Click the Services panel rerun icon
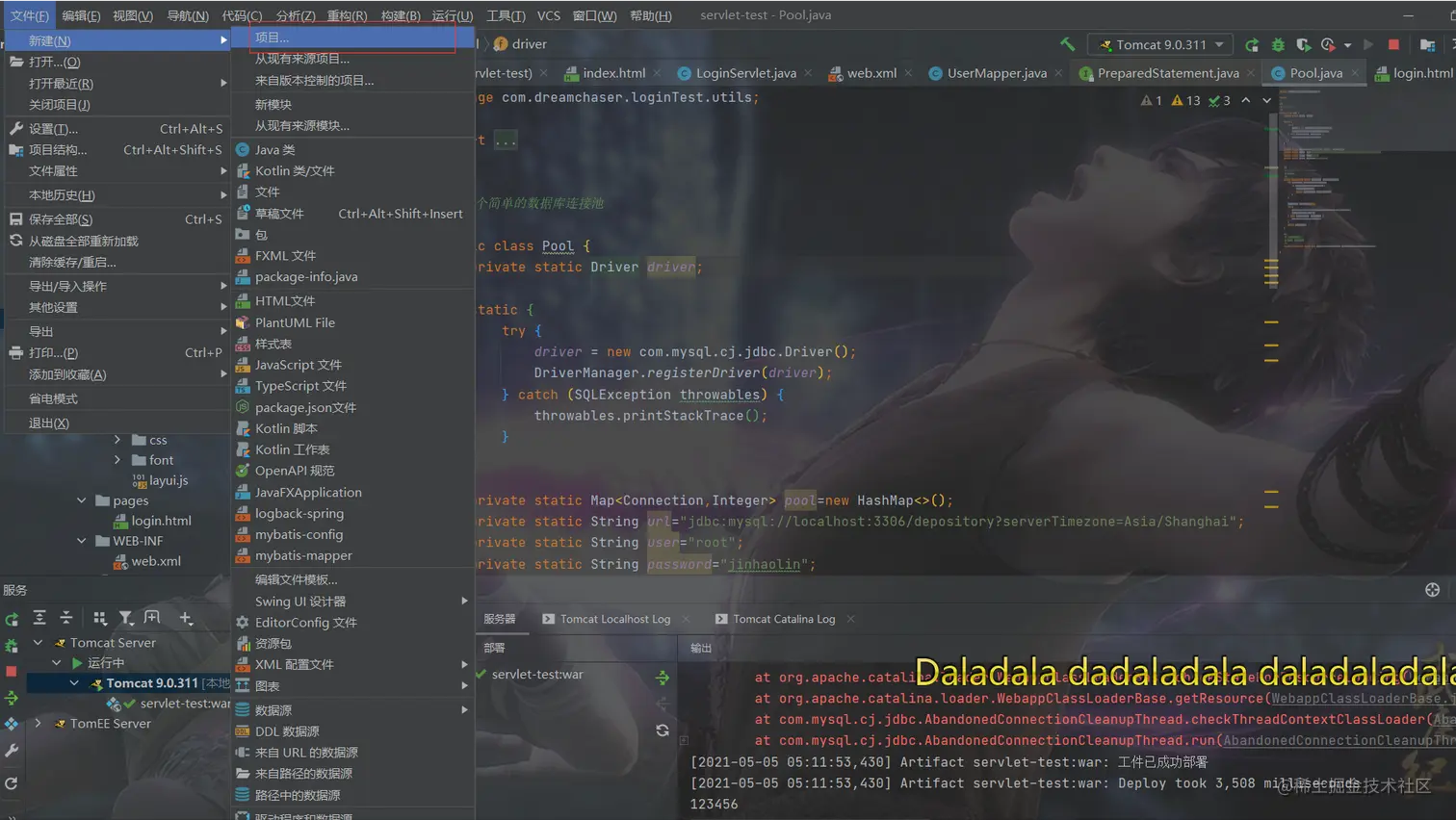Viewport: 1456px width, 820px height. pyautogui.click(x=12, y=619)
